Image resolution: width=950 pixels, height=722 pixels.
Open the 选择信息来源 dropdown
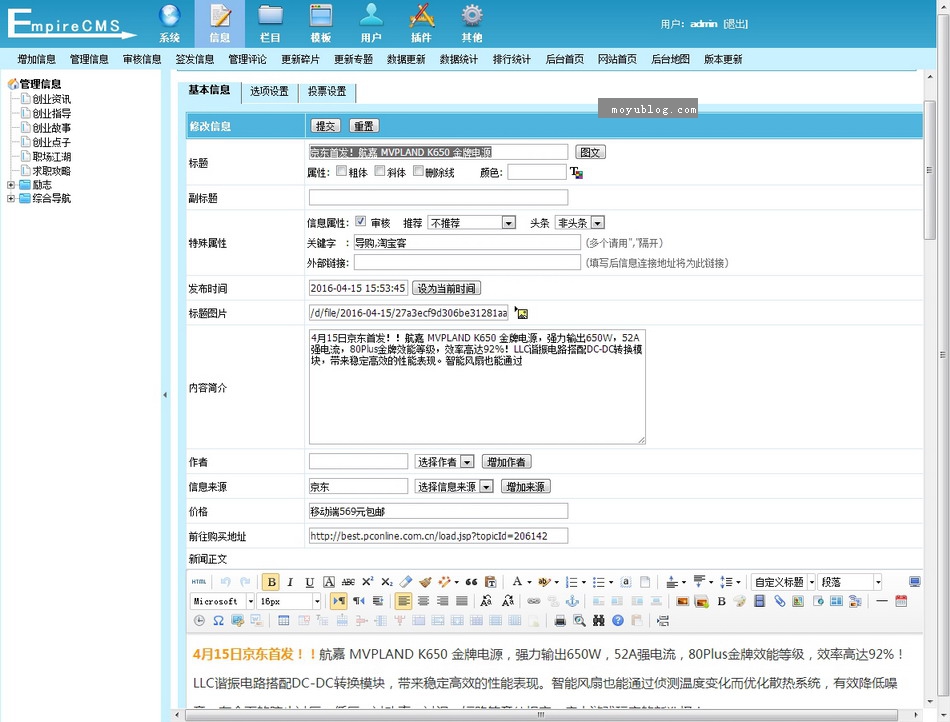[x=454, y=486]
